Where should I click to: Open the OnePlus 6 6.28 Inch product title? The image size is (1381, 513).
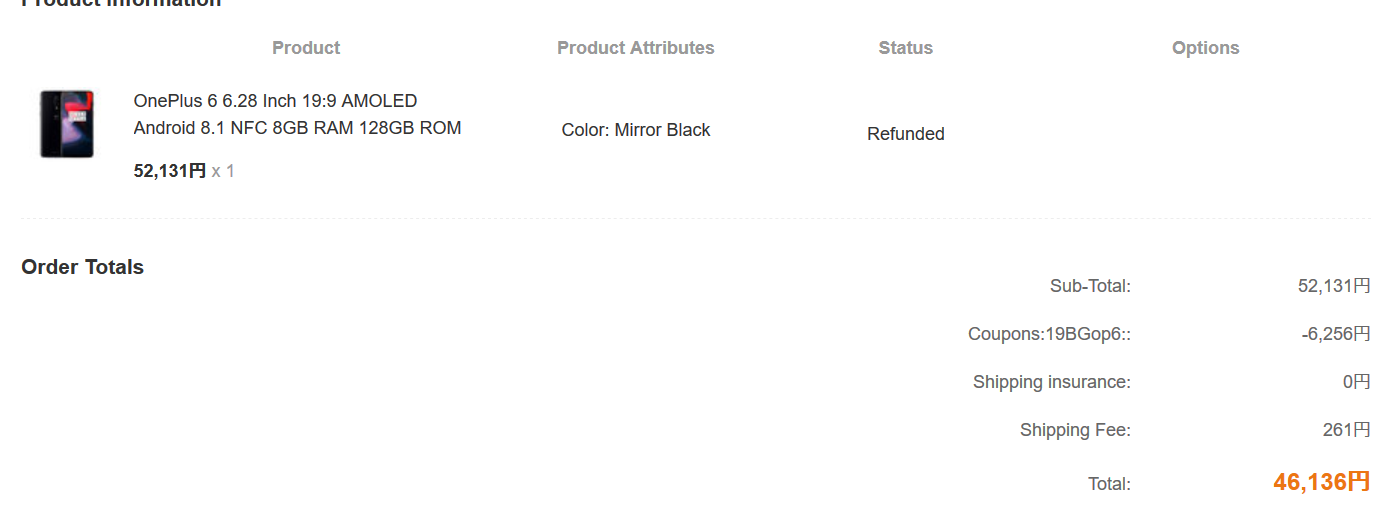(297, 115)
